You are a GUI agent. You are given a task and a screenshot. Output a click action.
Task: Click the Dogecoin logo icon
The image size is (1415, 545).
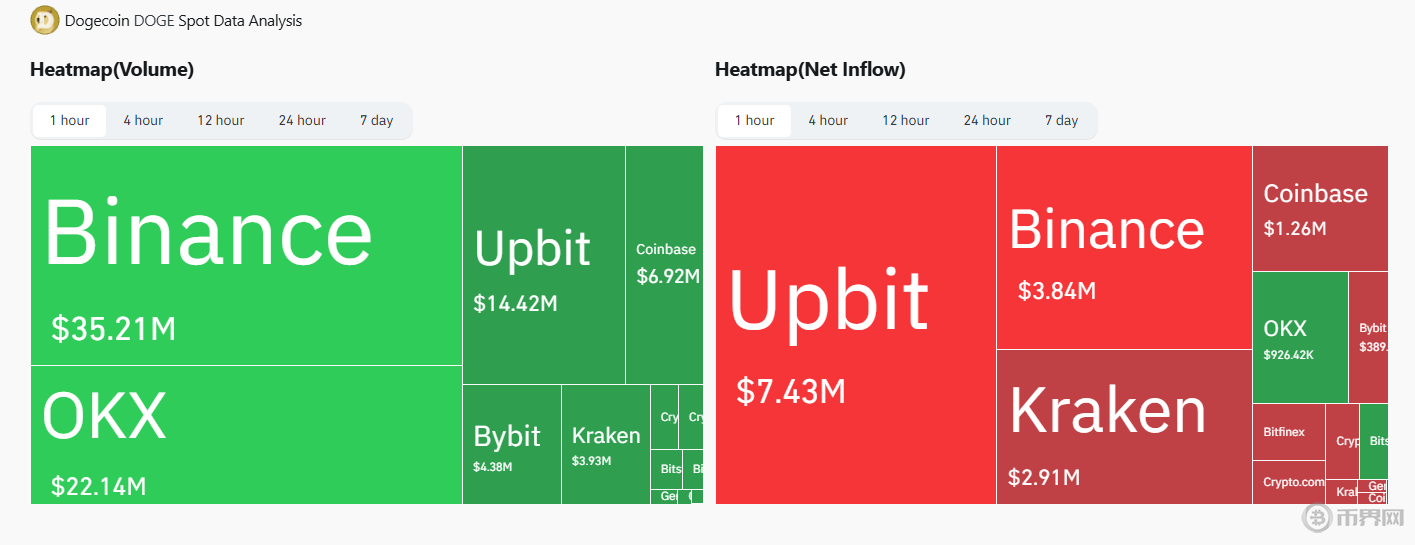point(45,20)
